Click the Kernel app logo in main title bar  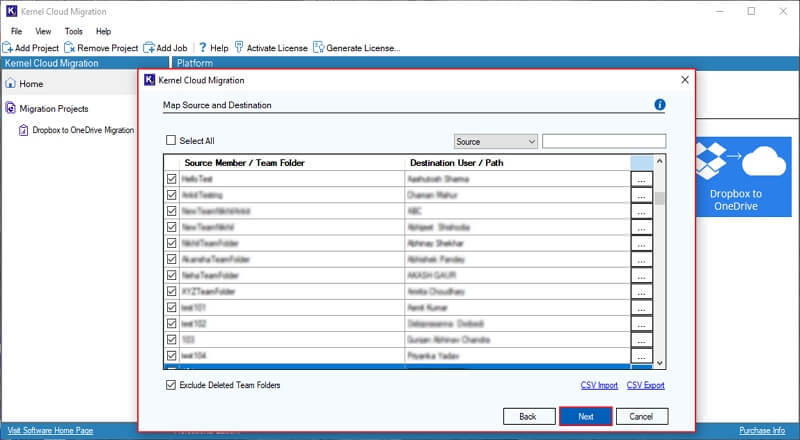click(11, 11)
